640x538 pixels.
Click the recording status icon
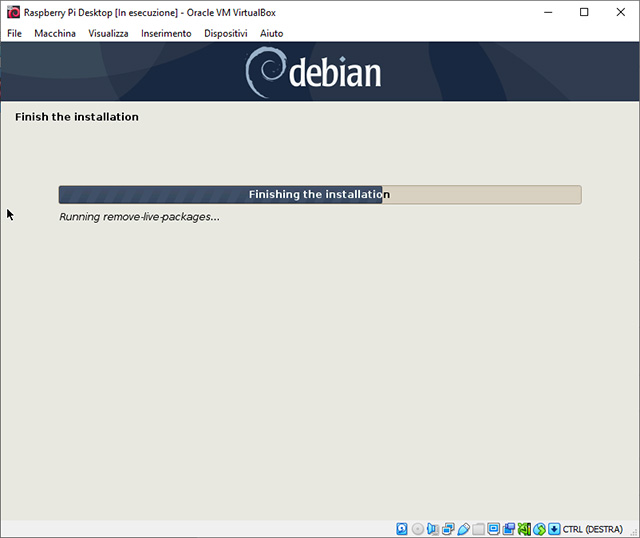[508, 528]
